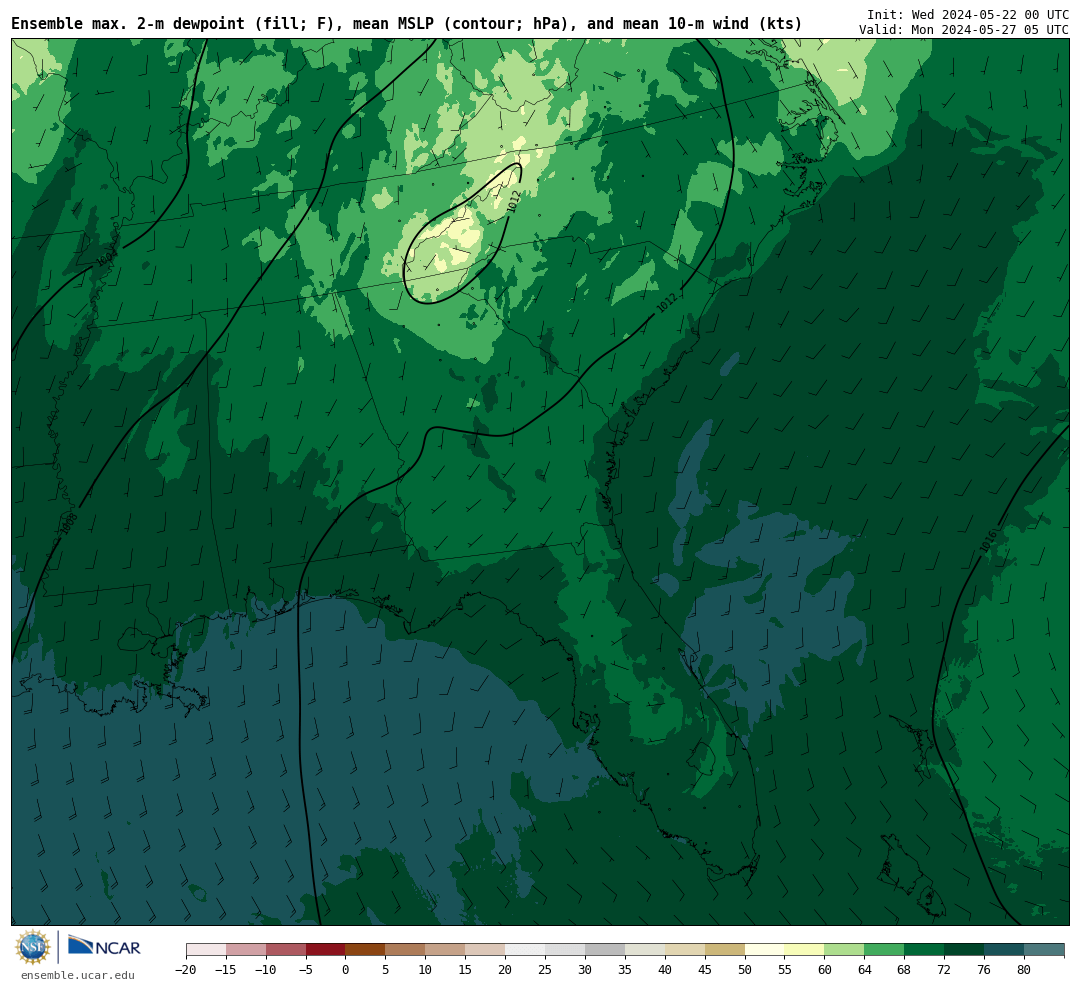
Task: Click the 80 colorbar tick label
Action: [x=1024, y=970]
